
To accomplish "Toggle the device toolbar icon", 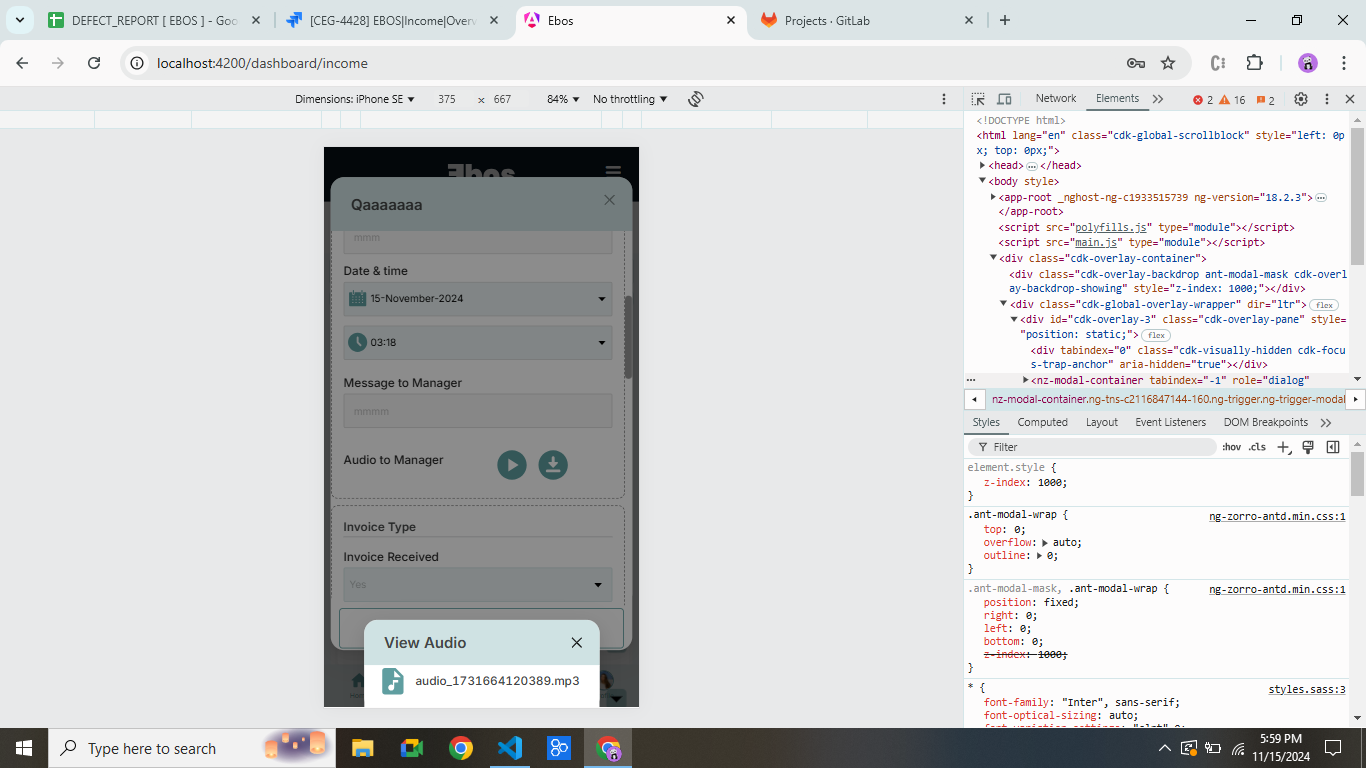I will [1004, 99].
